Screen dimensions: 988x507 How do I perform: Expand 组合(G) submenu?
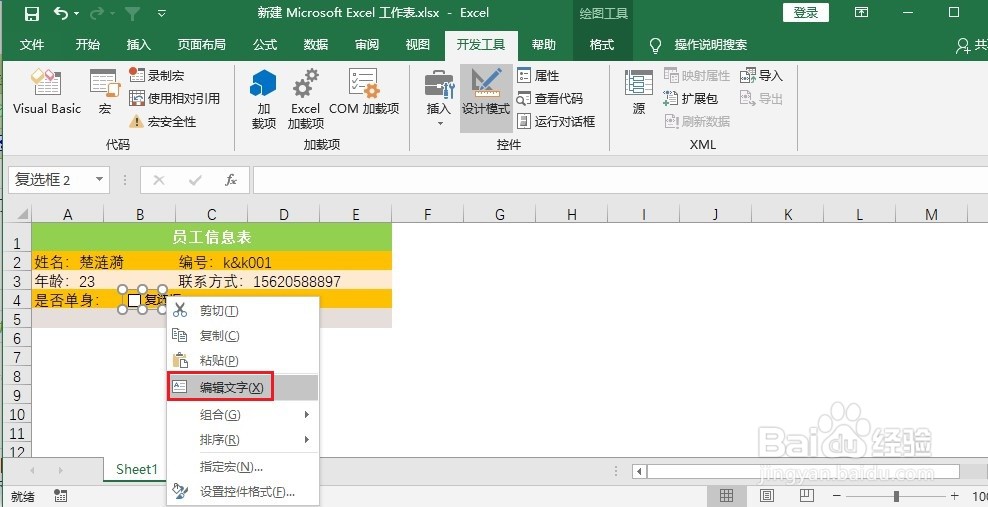(x=243, y=414)
